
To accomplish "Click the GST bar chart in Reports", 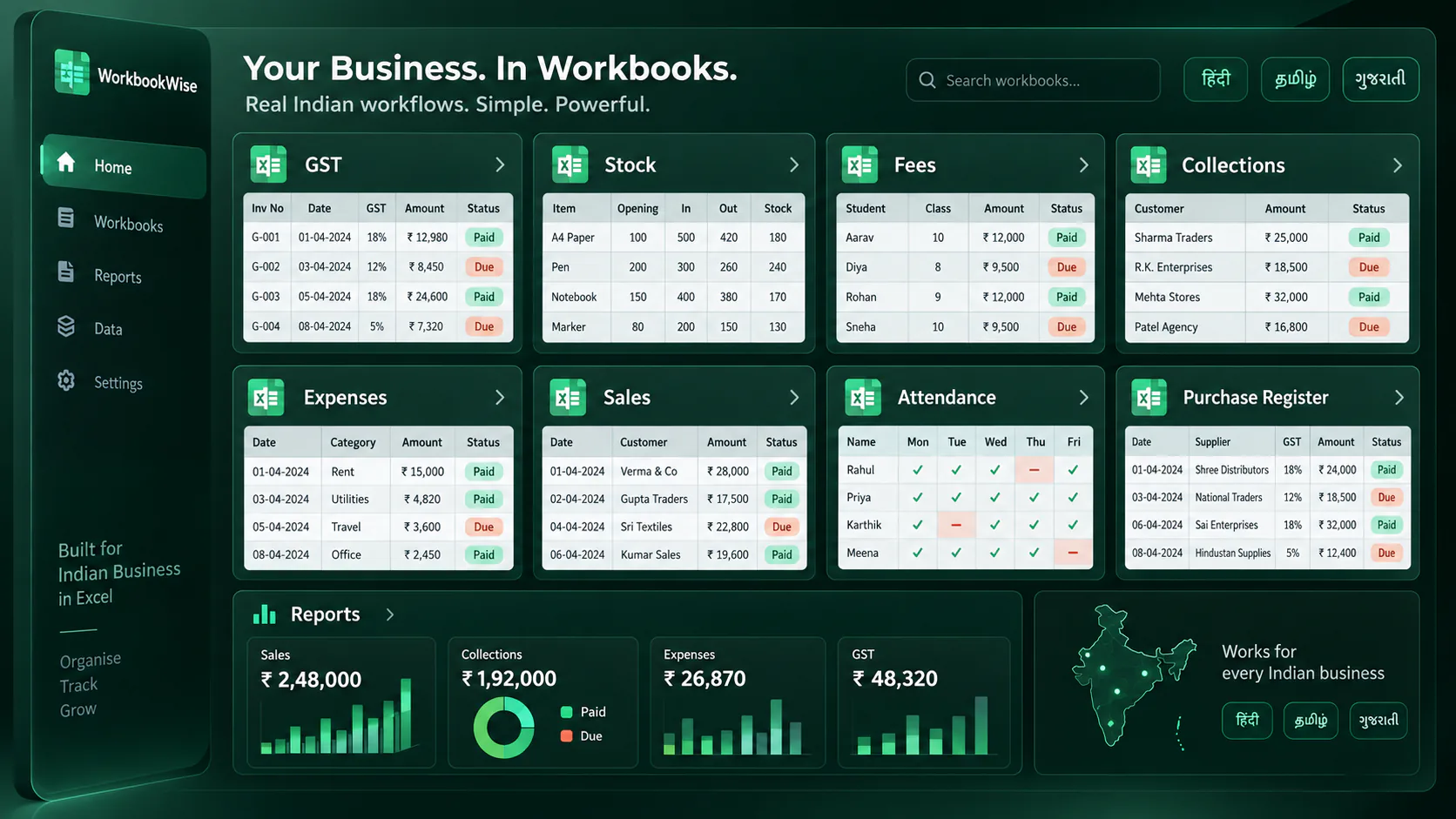I will [923, 725].
